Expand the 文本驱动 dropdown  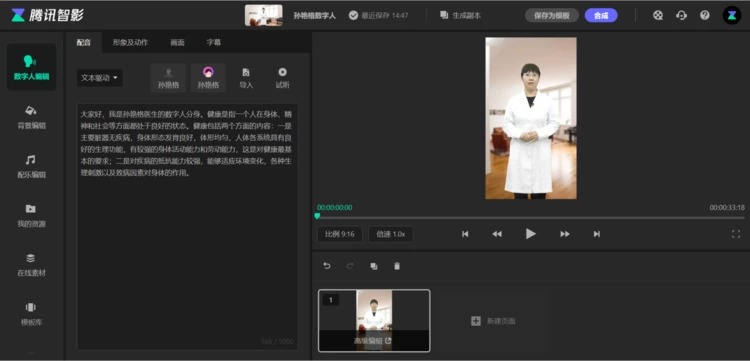click(x=99, y=78)
